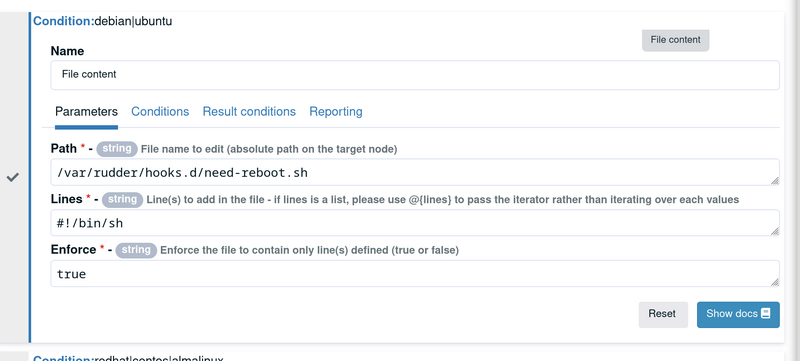Screen dimensions: 800x361
Task: Click the File content badge at top right
Action: tap(676, 40)
